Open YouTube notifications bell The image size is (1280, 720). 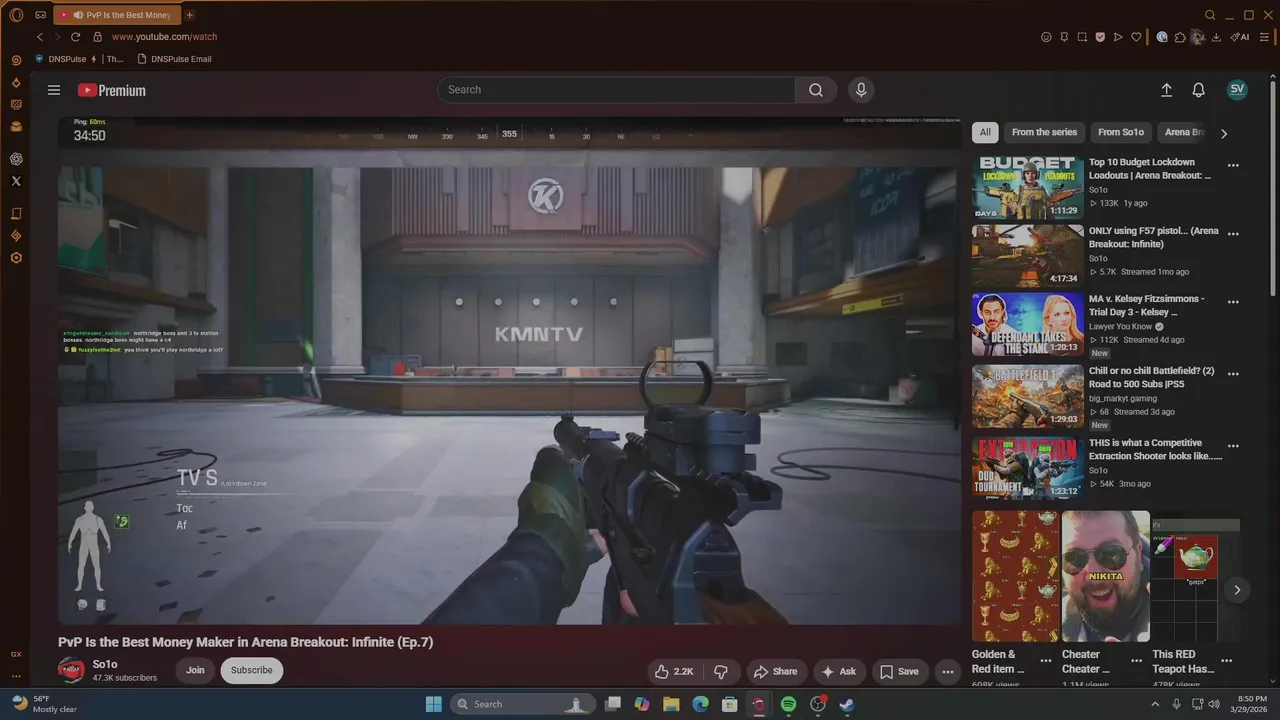pyautogui.click(x=1198, y=90)
